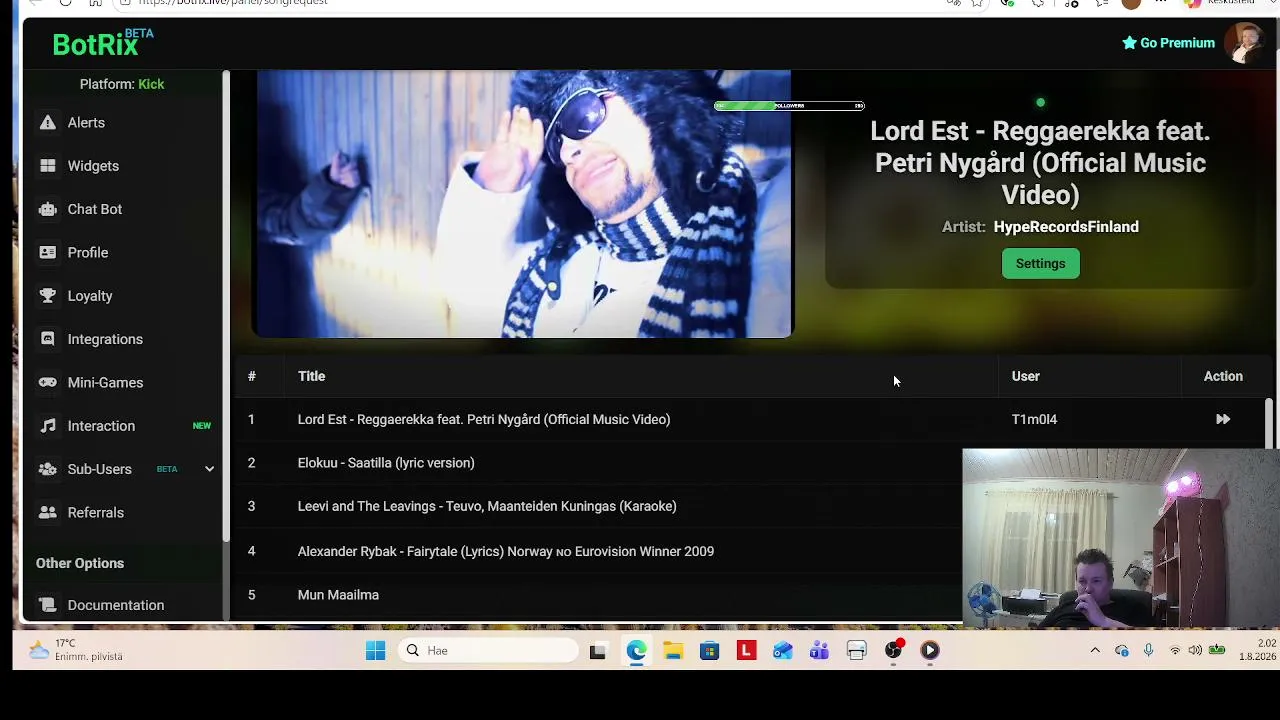1280x720 pixels.
Task: Click 'Alexander Rybak - Fairytale' queue entry
Action: tap(506, 551)
